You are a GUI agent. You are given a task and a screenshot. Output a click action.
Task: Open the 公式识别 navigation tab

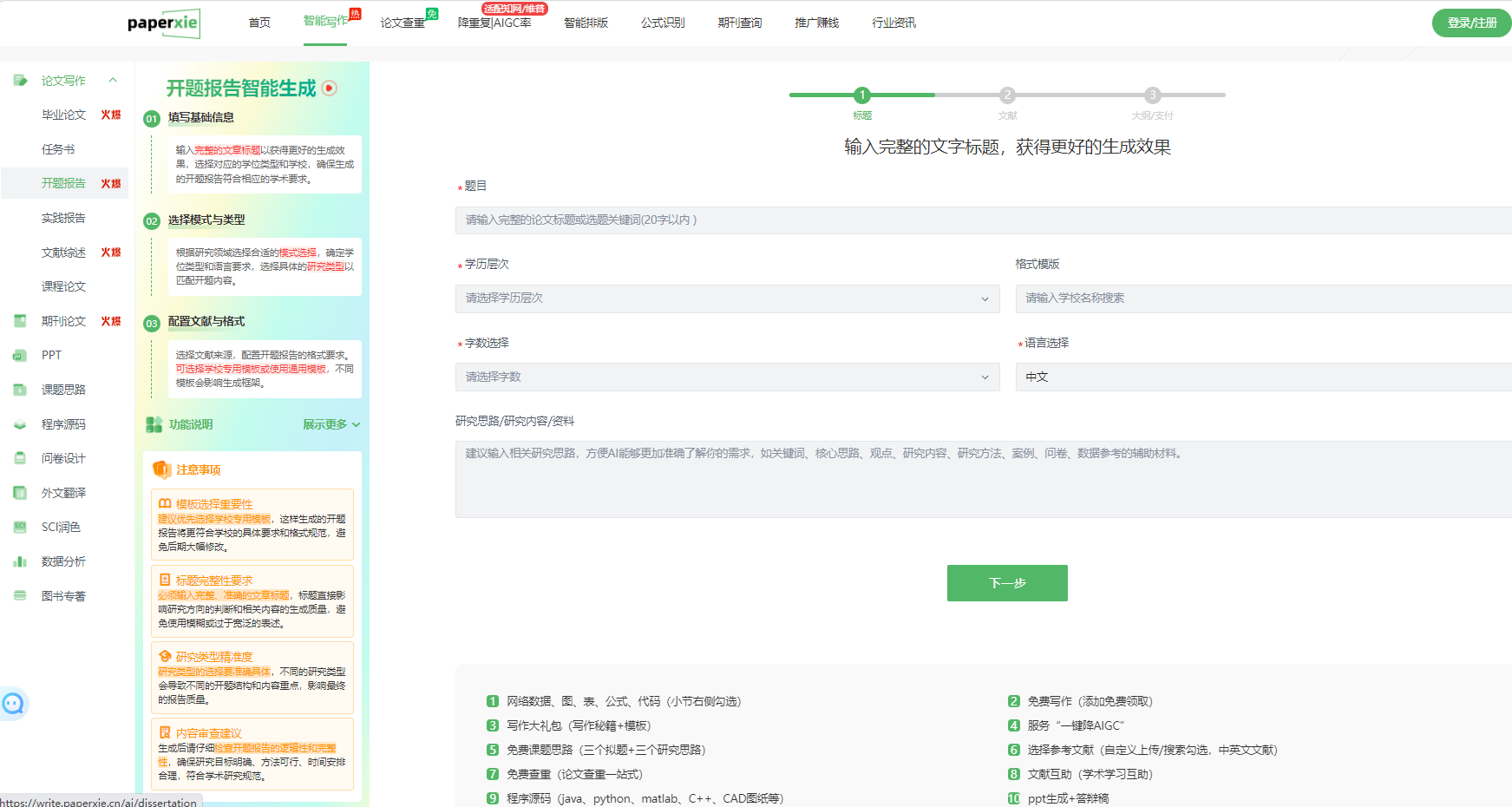point(663,23)
